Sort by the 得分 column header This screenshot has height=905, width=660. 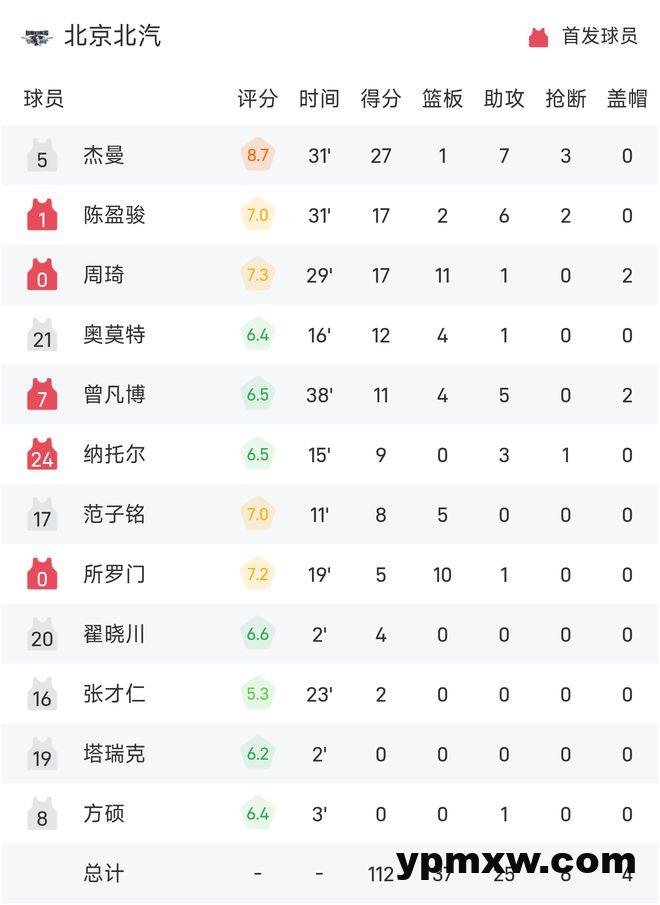pyautogui.click(x=380, y=99)
